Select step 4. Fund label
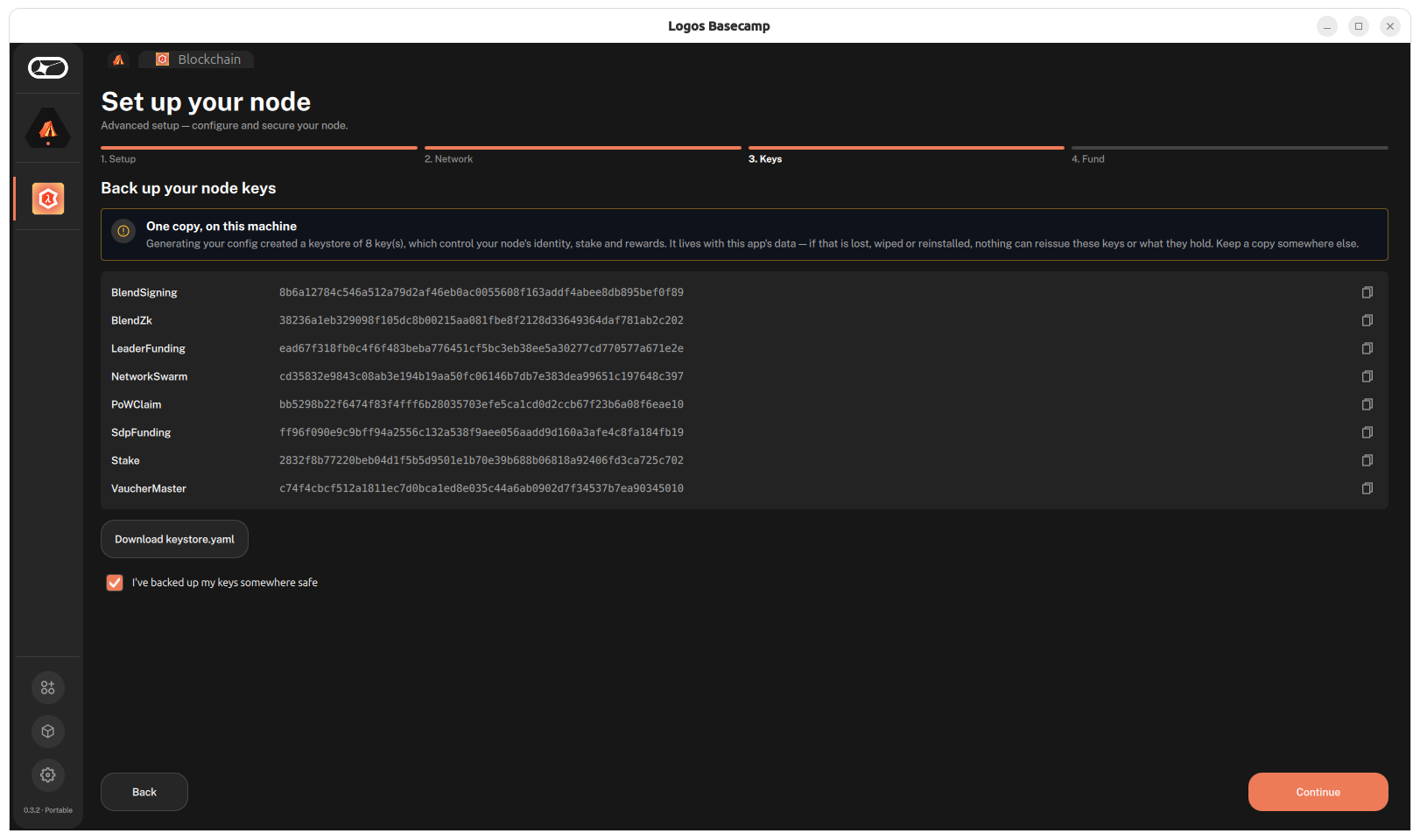Viewport: 1420px width, 840px height. tap(1088, 159)
